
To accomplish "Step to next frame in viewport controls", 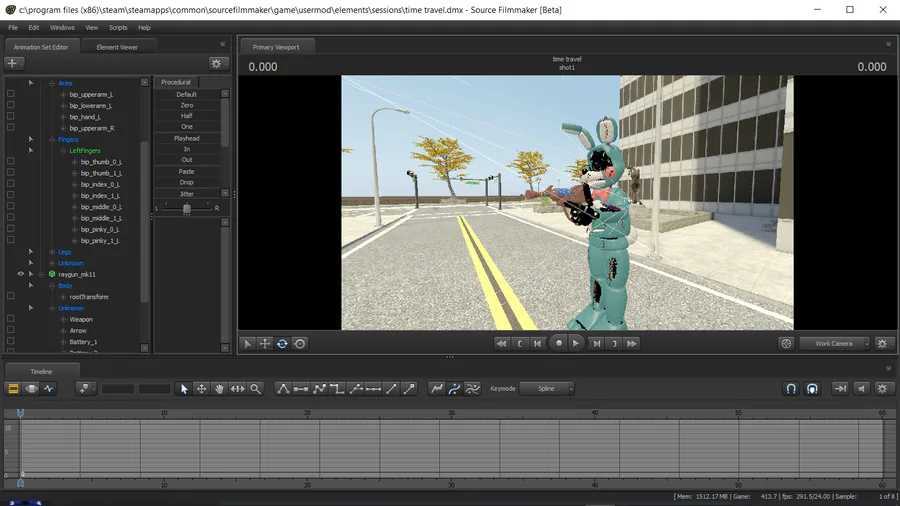I will coord(597,344).
